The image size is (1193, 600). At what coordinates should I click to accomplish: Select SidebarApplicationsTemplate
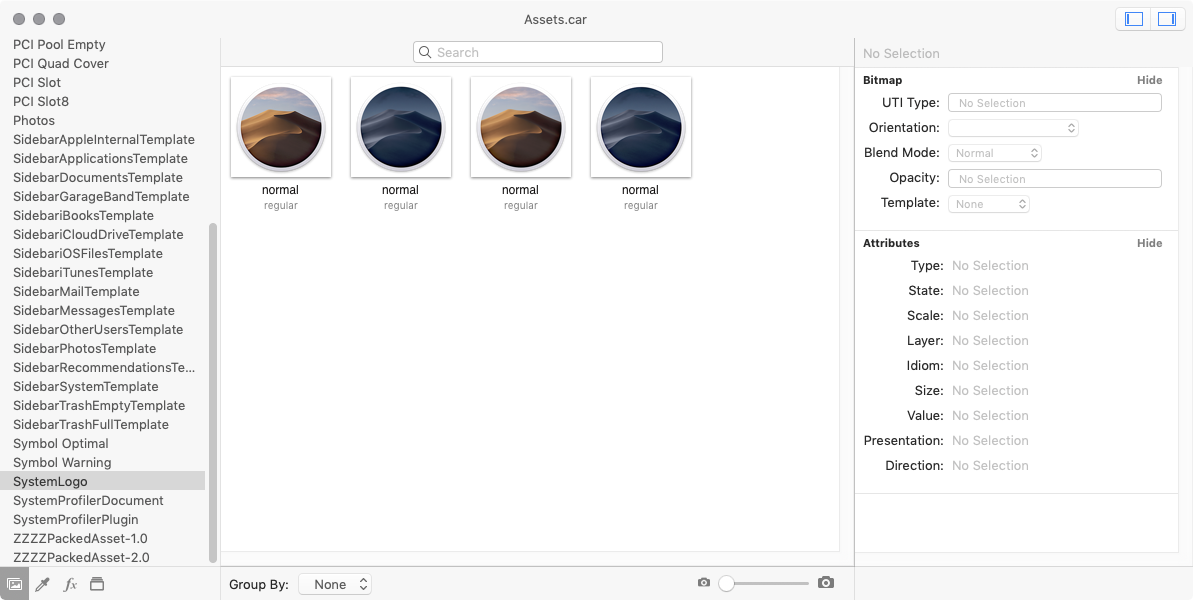100,158
